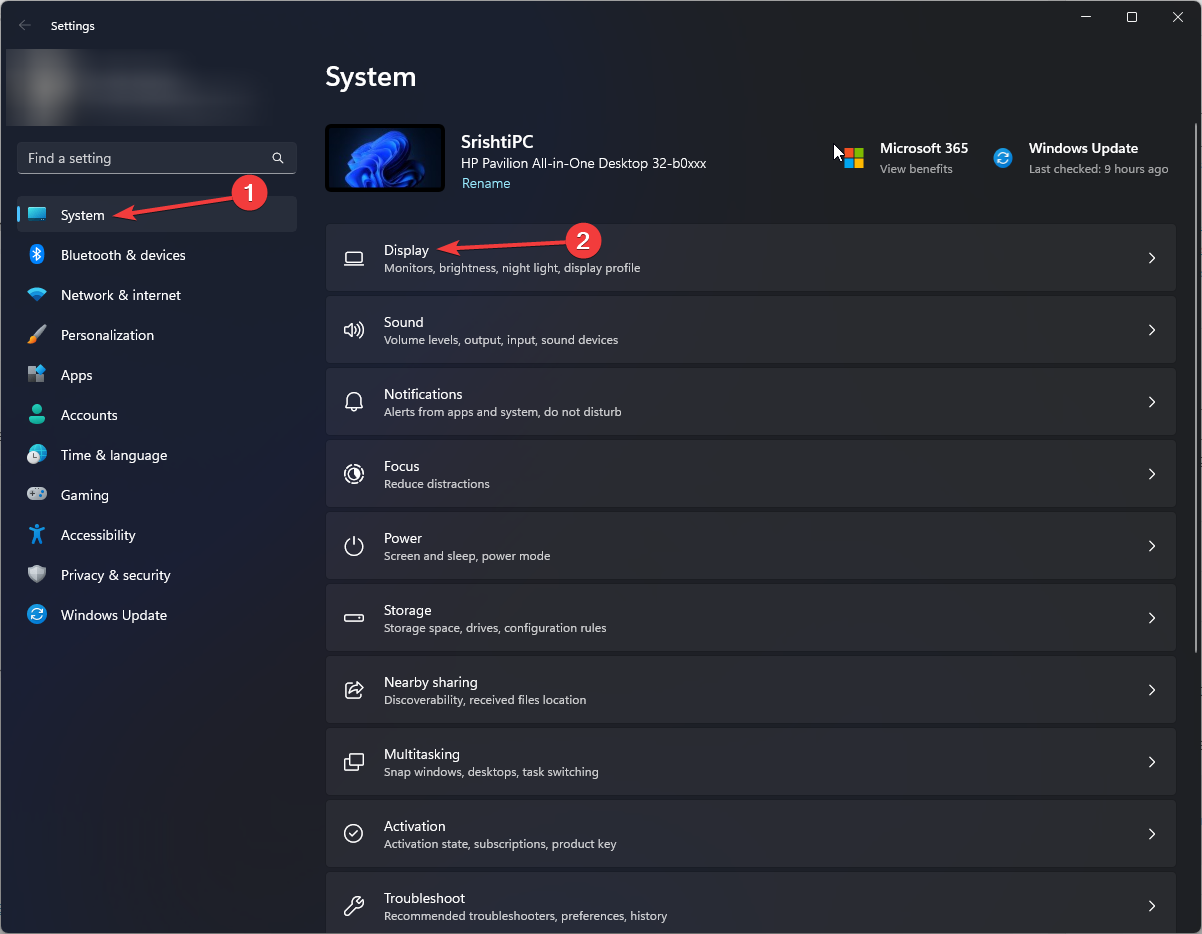Click the Multitasking windows icon

point(354,762)
